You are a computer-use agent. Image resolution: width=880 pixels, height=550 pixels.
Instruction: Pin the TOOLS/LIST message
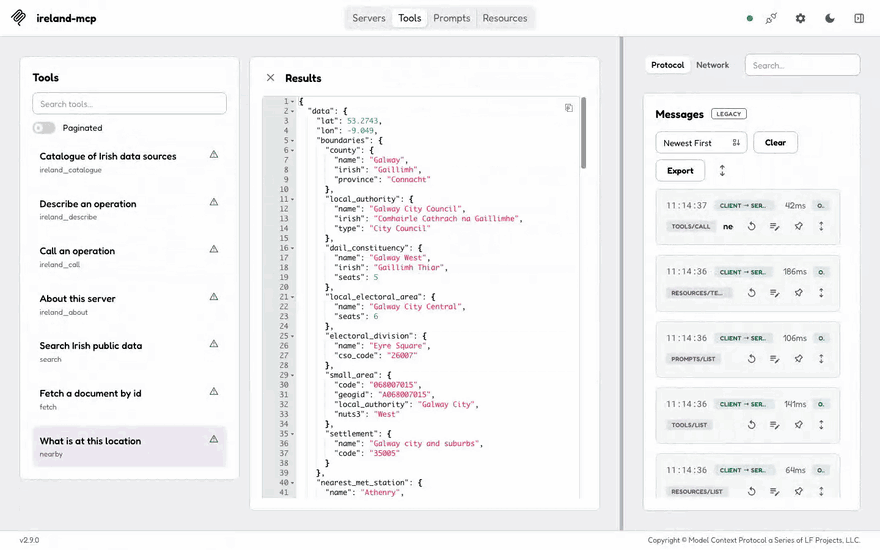798,425
